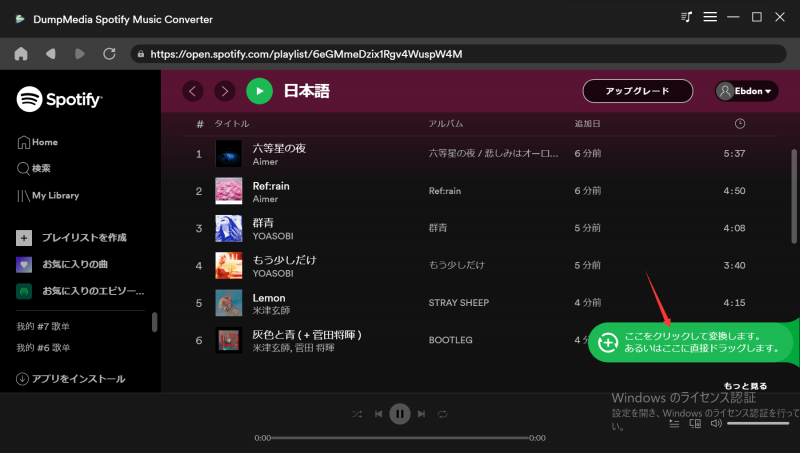Mute with the volume speaker icon
The width and height of the screenshot is (800, 453).
click(716, 423)
